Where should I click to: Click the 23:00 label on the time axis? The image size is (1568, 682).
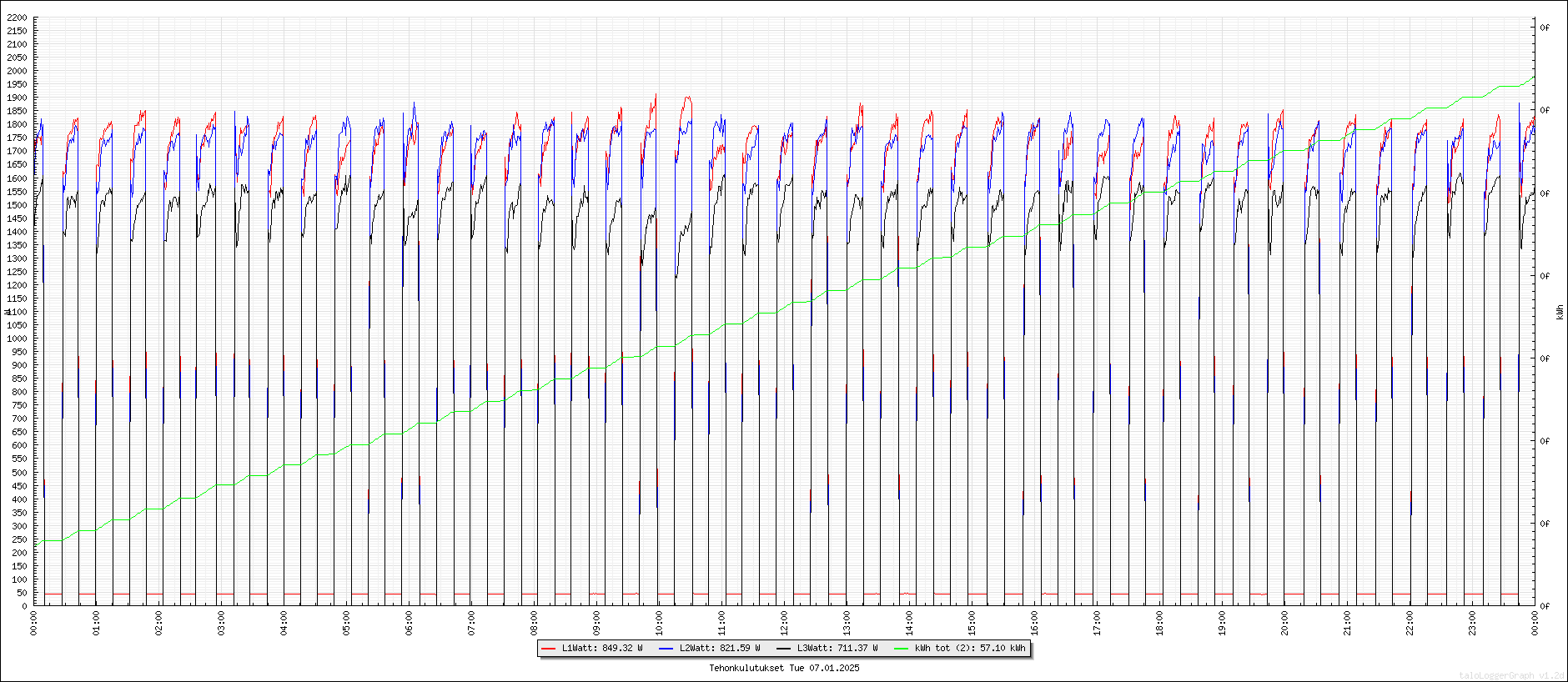point(1472,623)
